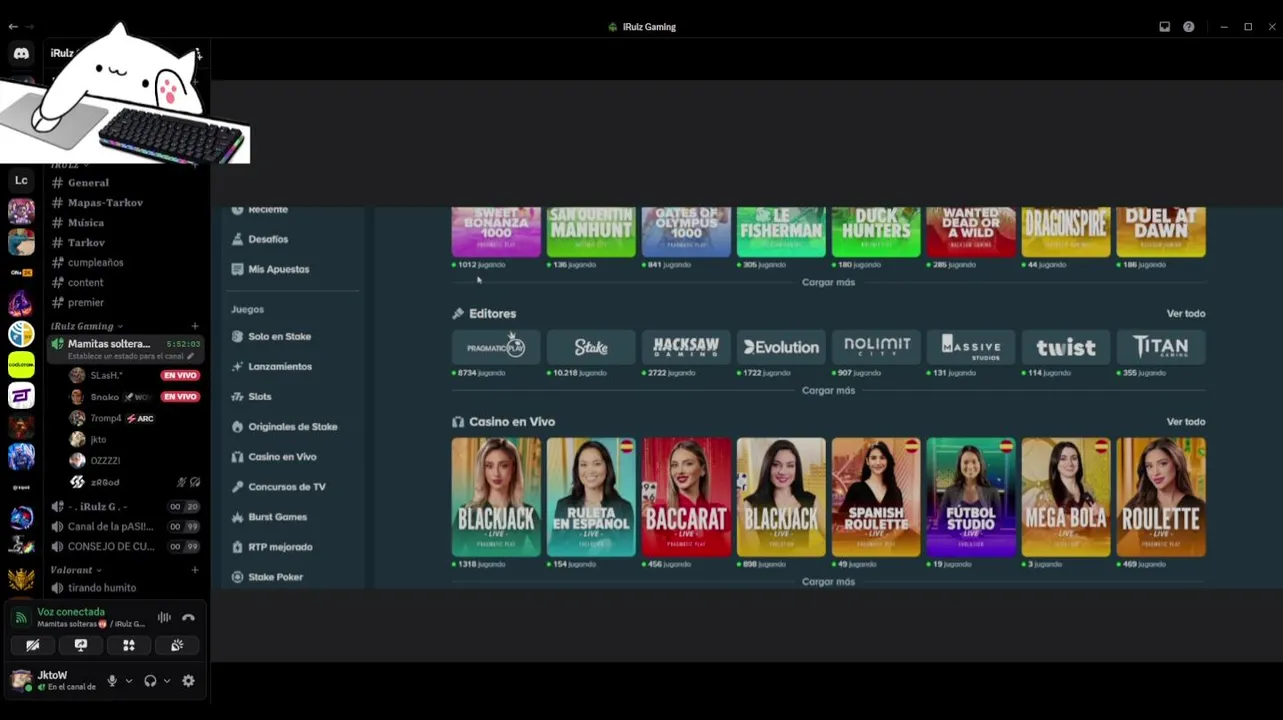
Task: Select user SLasH in voice channel
Action: coord(106,376)
